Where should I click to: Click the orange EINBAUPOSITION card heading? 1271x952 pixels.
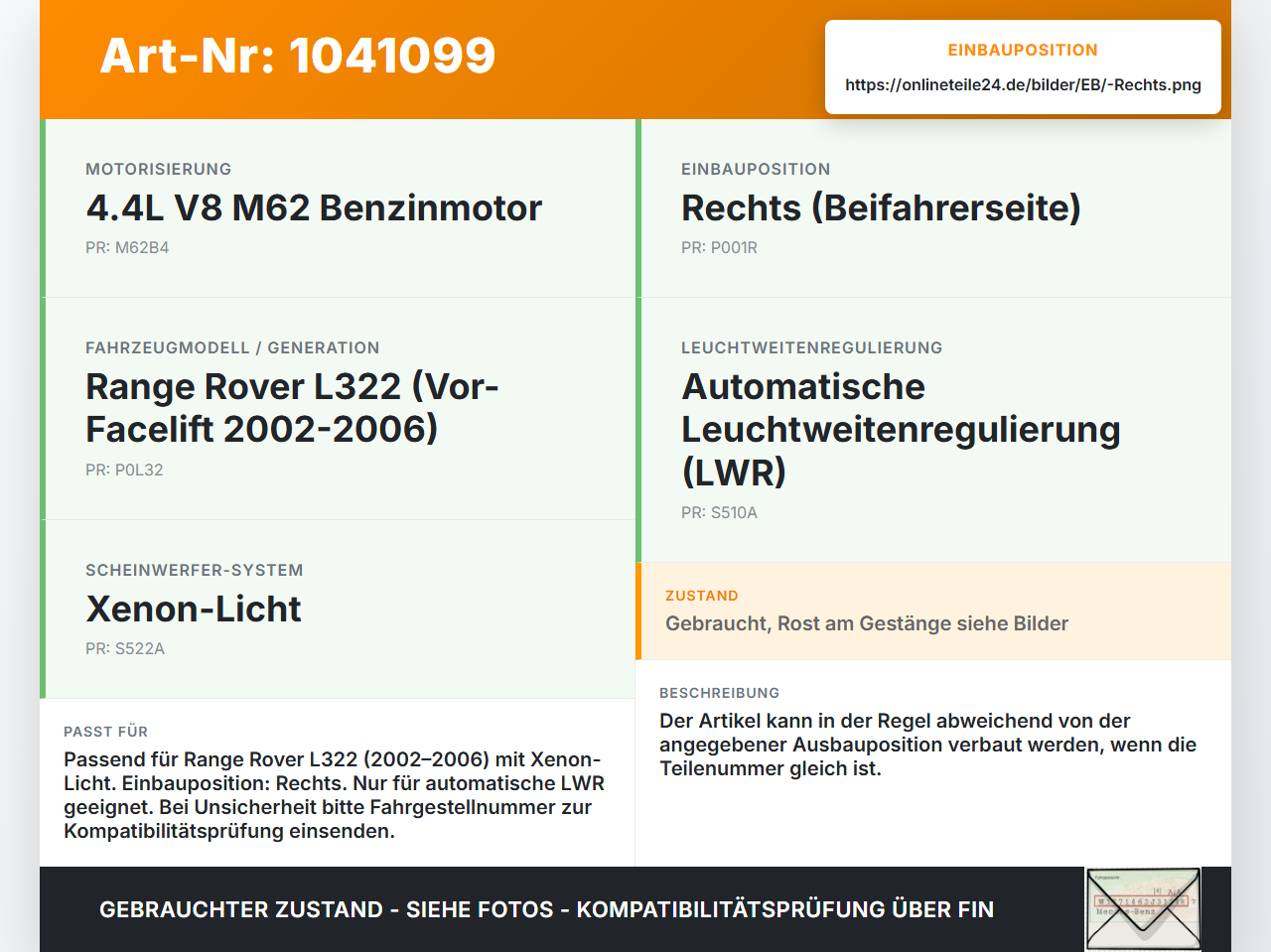click(1023, 50)
